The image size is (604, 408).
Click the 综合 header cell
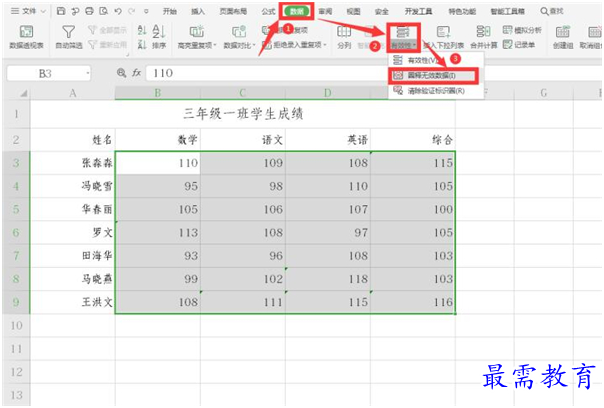tap(413, 139)
